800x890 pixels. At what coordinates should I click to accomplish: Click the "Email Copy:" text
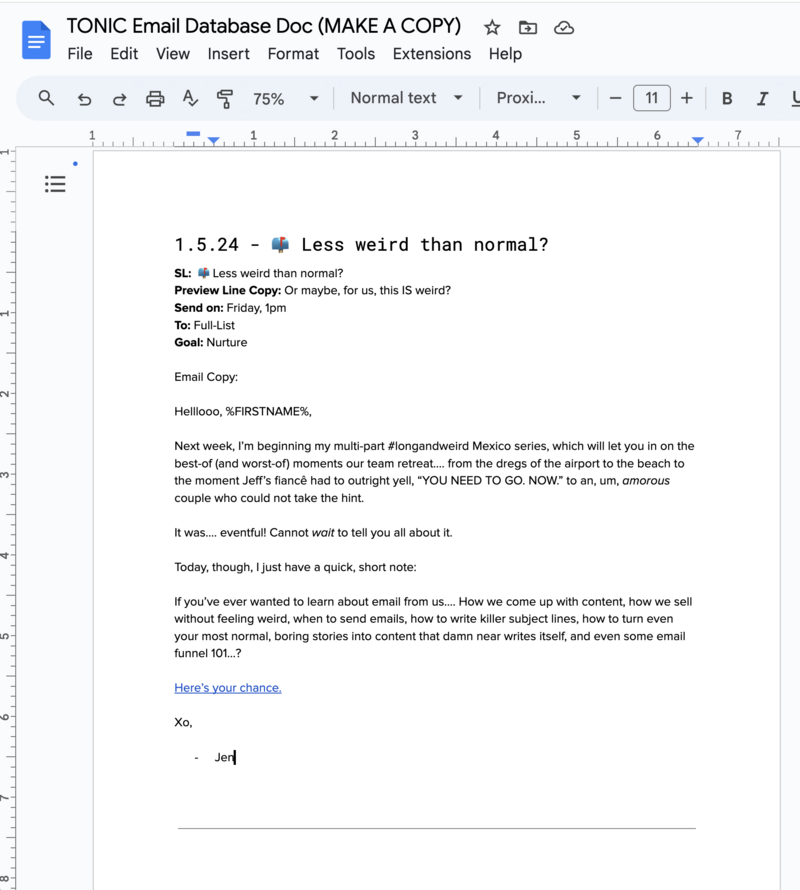click(206, 377)
